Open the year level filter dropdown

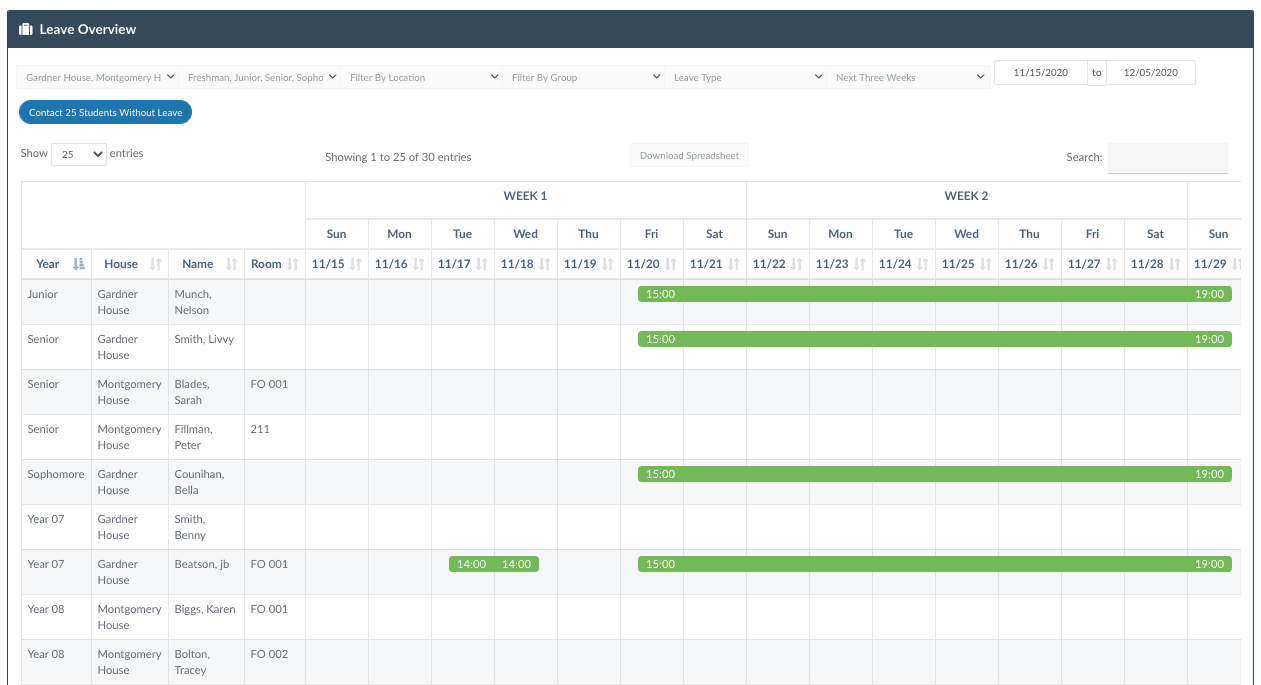point(260,77)
